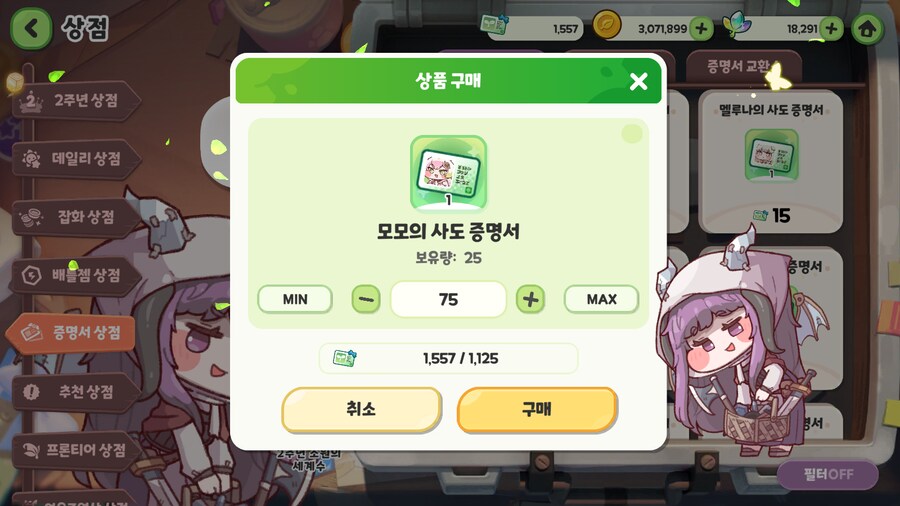Image resolution: width=900 pixels, height=506 pixels.
Task: Decrease purchase quantity with minus button
Action: (x=366, y=299)
